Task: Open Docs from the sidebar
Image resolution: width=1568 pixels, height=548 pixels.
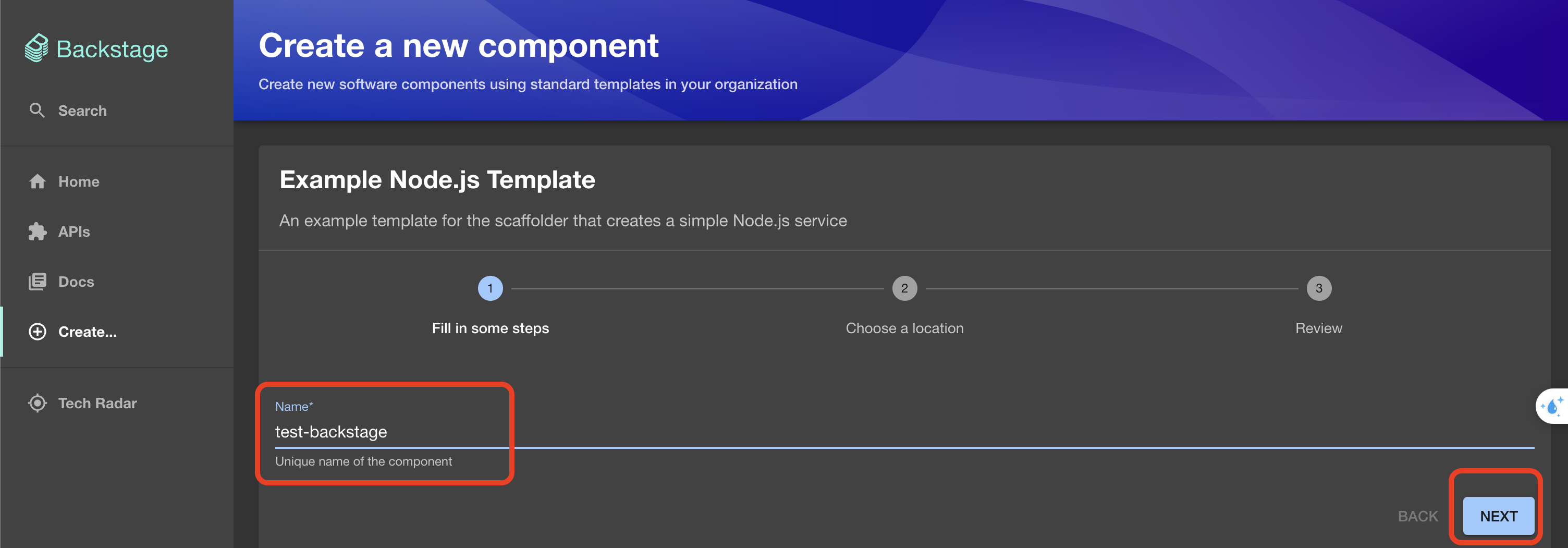Action: (76, 282)
